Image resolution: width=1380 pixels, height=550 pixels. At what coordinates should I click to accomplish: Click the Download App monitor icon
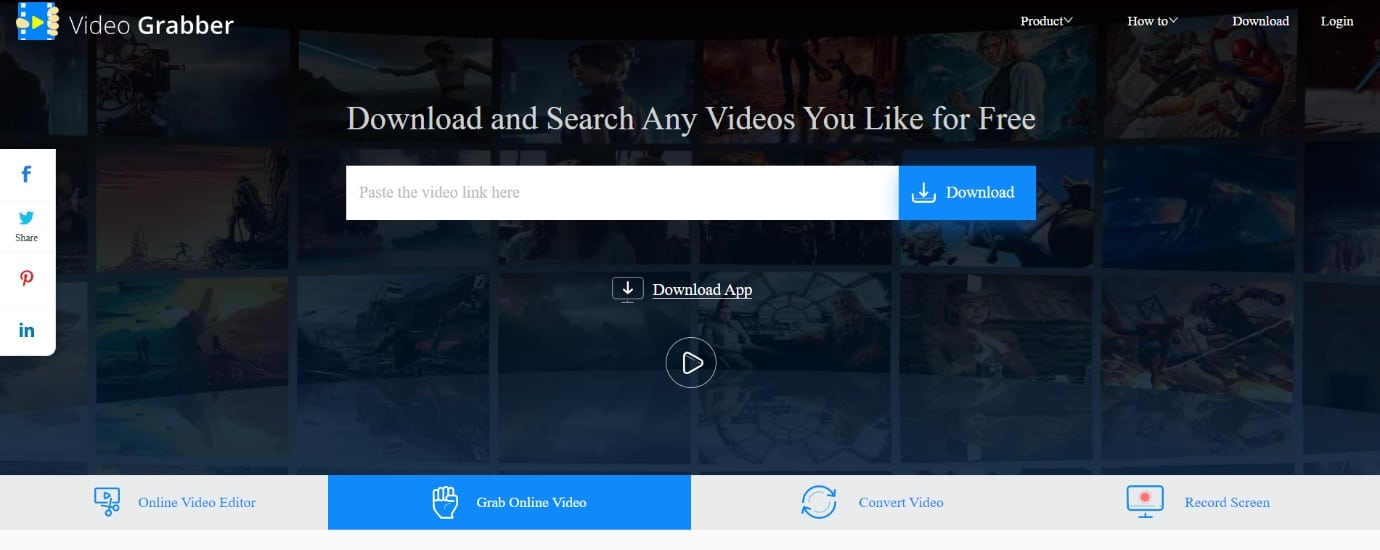[627, 290]
